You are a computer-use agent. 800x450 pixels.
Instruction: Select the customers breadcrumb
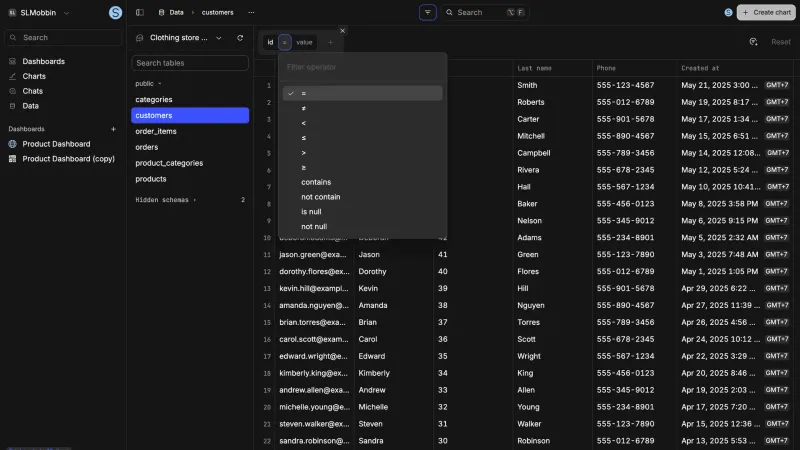click(217, 12)
